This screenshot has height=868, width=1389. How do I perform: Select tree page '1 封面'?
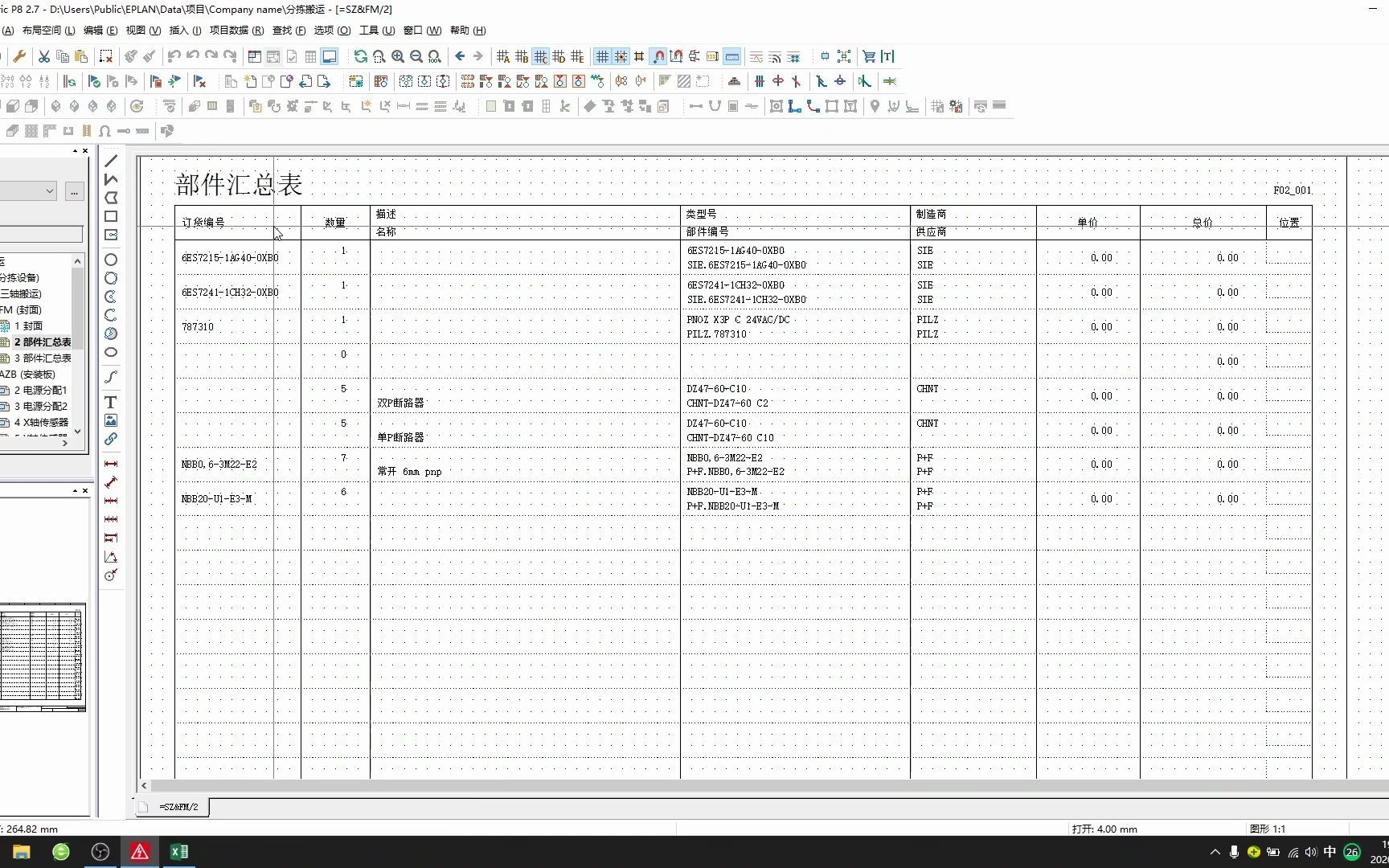pyautogui.click(x=28, y=326)
